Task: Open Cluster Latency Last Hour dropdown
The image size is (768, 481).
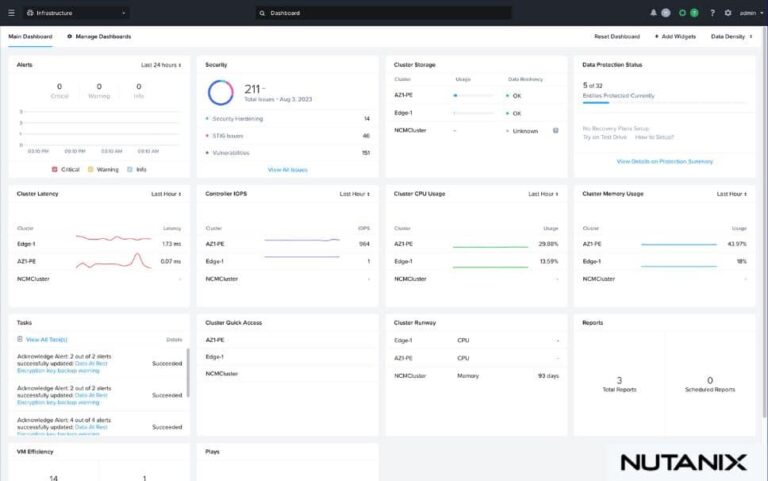Action: click(166, 194)
